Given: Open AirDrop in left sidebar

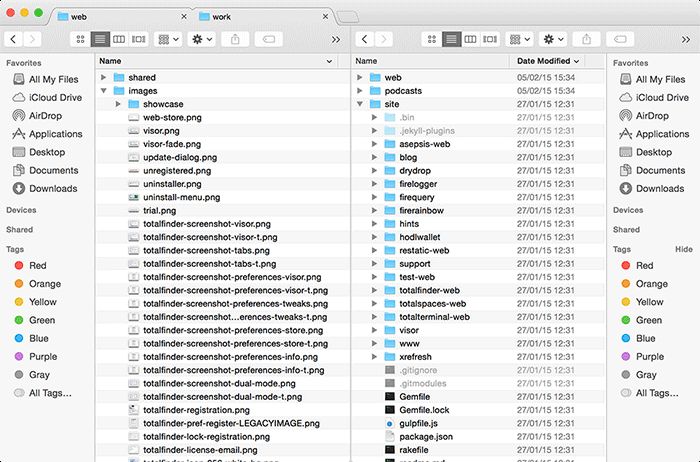Looking at the screenshot, I should pyautogui.click(x=38, y=116).
